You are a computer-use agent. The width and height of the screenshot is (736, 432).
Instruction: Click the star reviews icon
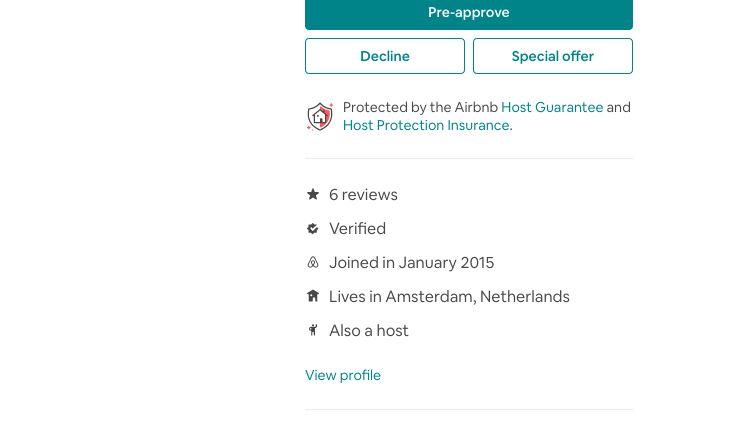click(x=313, y=194)
